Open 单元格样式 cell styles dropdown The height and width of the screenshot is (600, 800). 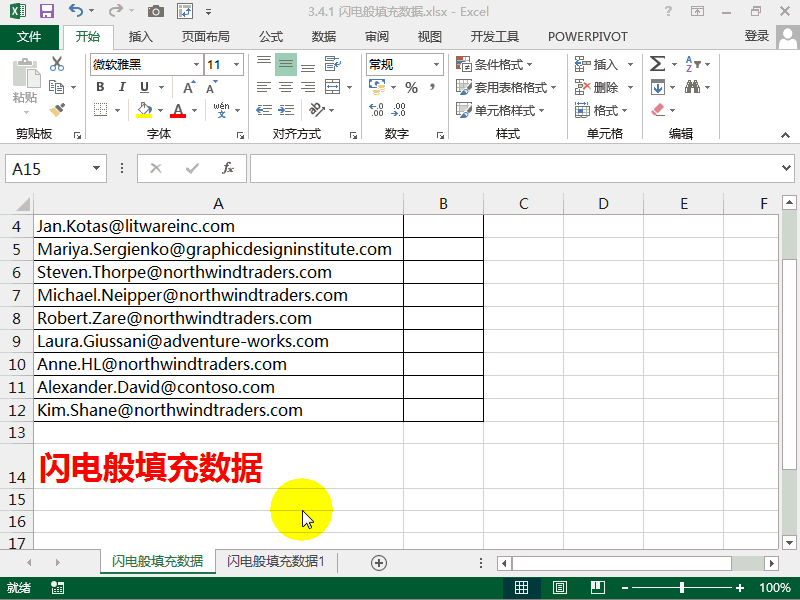click(500, 110)
